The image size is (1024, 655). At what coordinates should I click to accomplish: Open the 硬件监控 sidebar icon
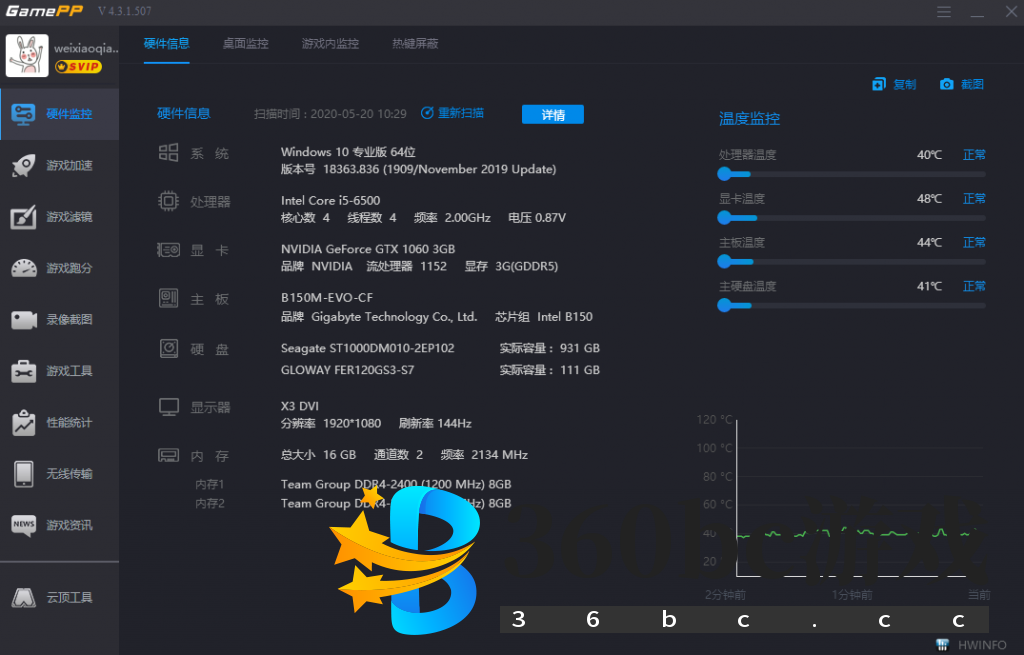pyautogui.click(x=24, y=114)
